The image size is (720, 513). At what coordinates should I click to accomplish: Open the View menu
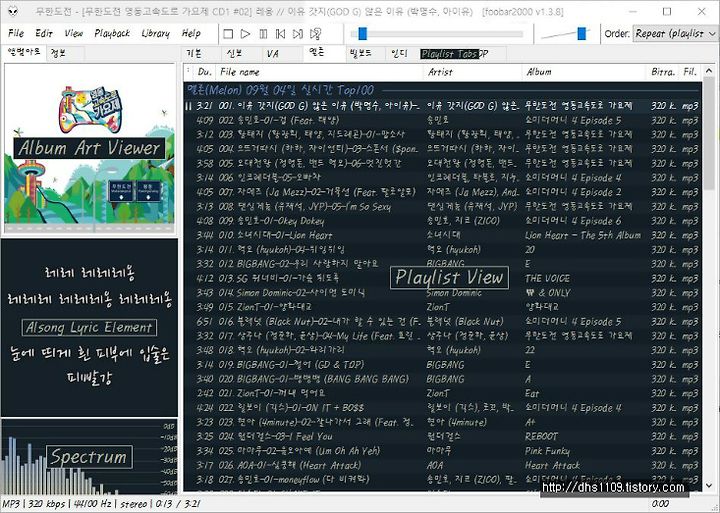73,33
